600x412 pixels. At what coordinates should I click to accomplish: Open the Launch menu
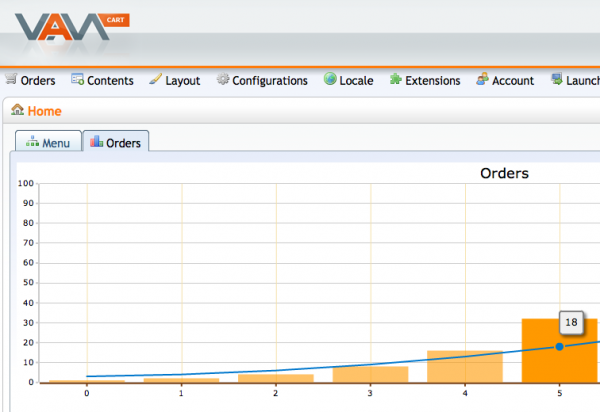(x=575, y=80)
